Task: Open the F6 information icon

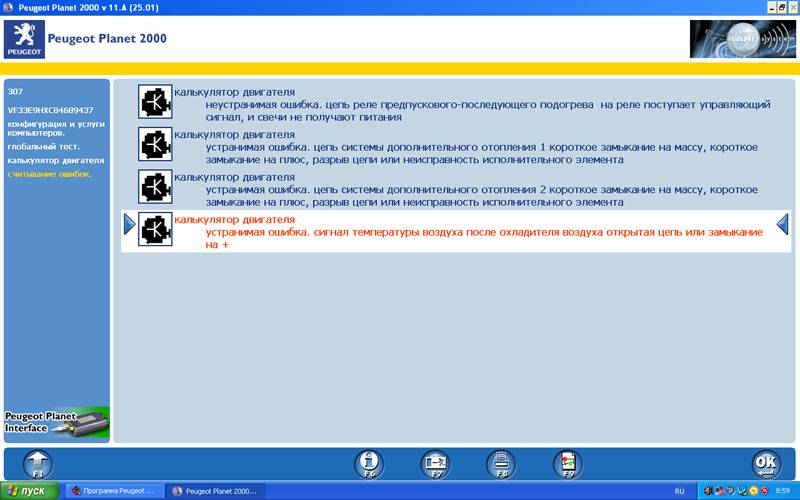Action: tap(370, 464)
